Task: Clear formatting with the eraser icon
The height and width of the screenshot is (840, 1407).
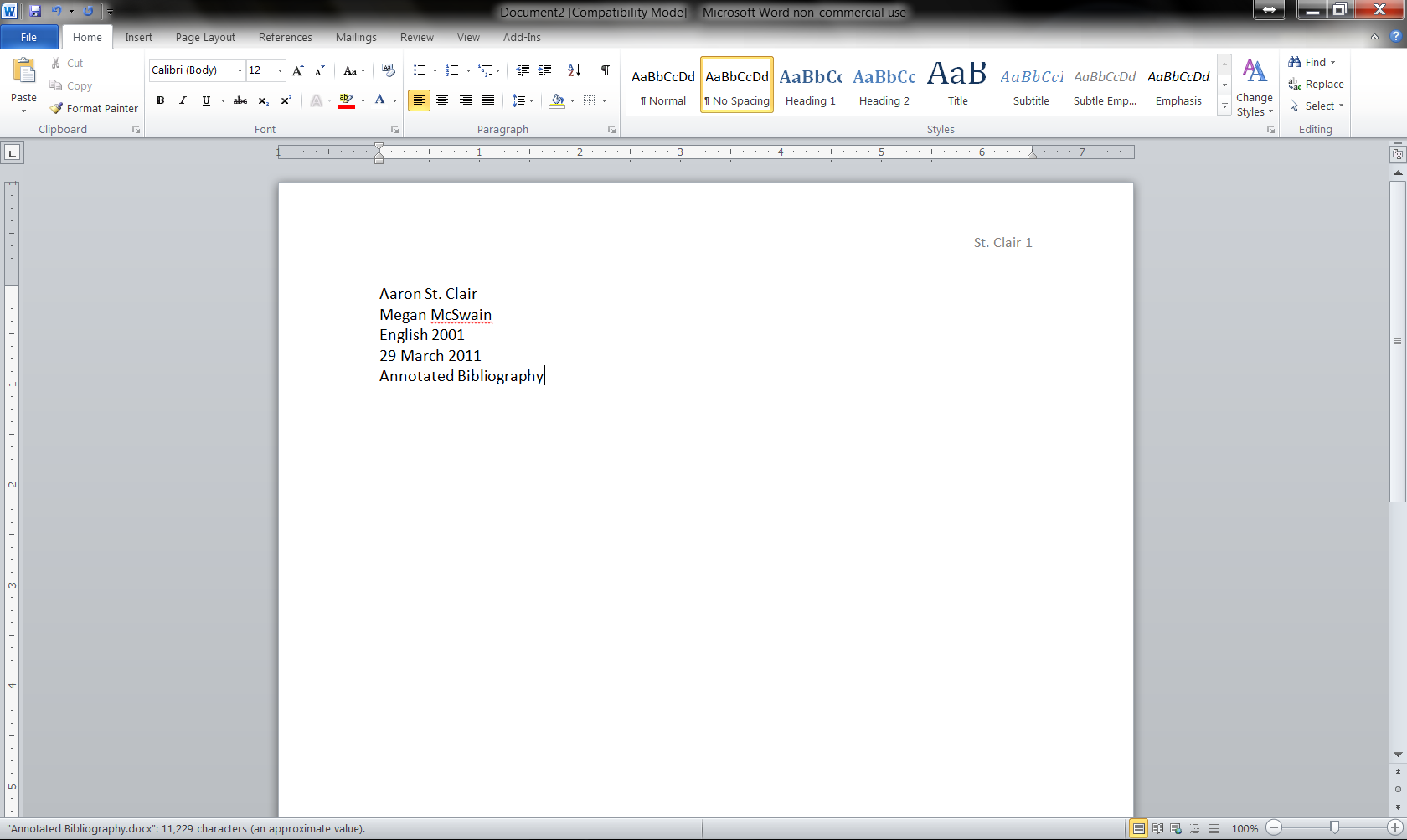Action: [388, 70]
